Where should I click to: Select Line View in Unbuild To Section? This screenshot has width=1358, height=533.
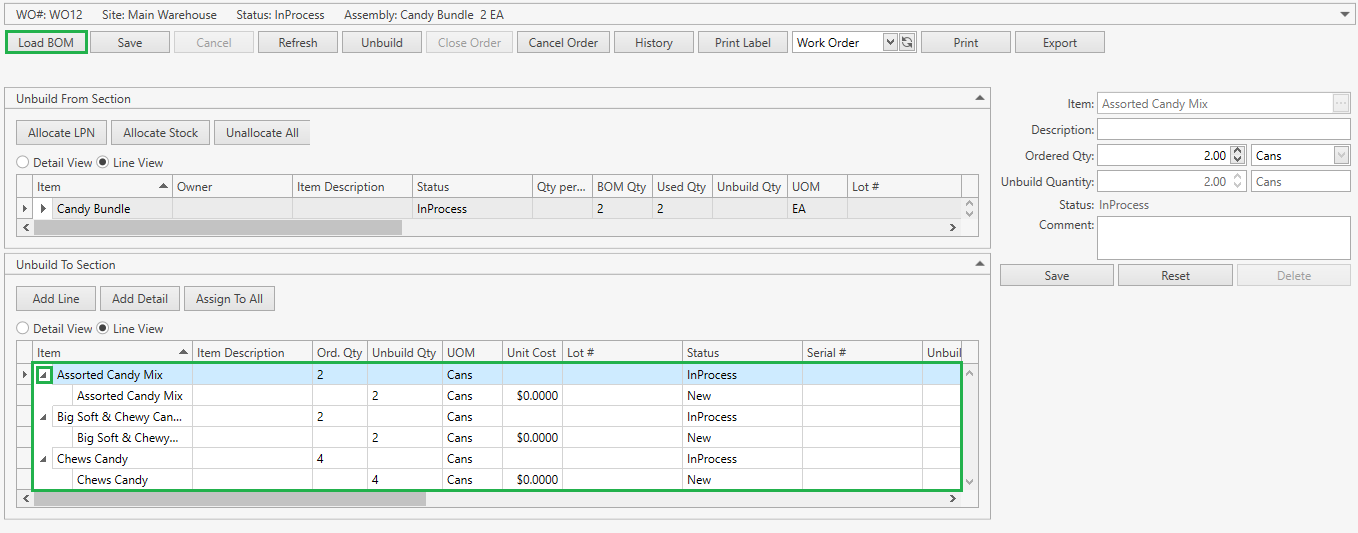point(103,329)
